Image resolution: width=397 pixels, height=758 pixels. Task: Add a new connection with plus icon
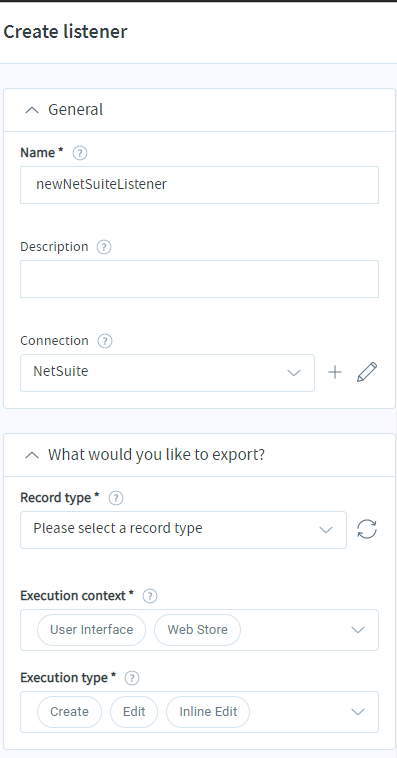point(335,372)
